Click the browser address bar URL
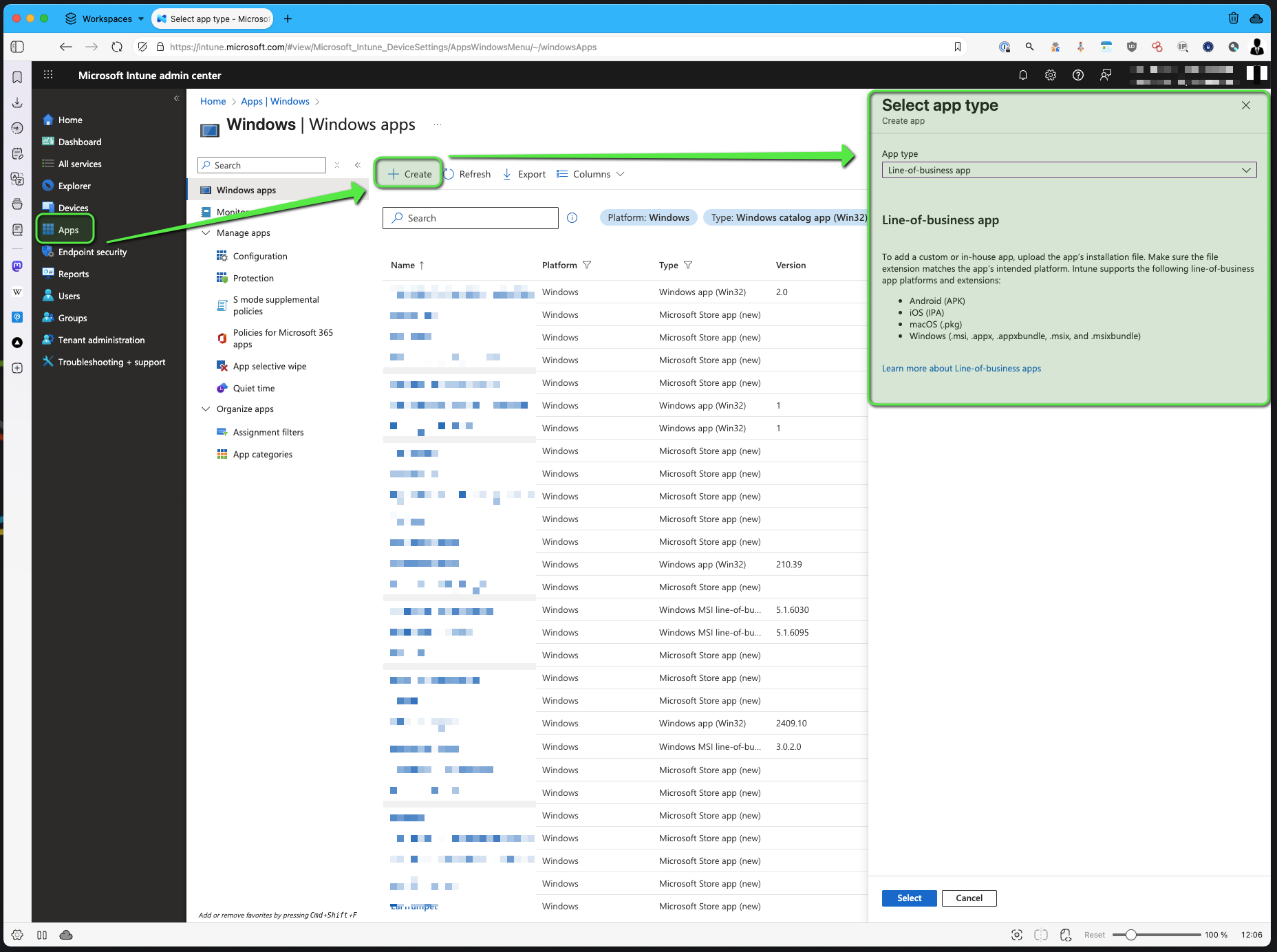This screenshot has width=1277, height=952. pyautogui.click(x=383, y=47)
